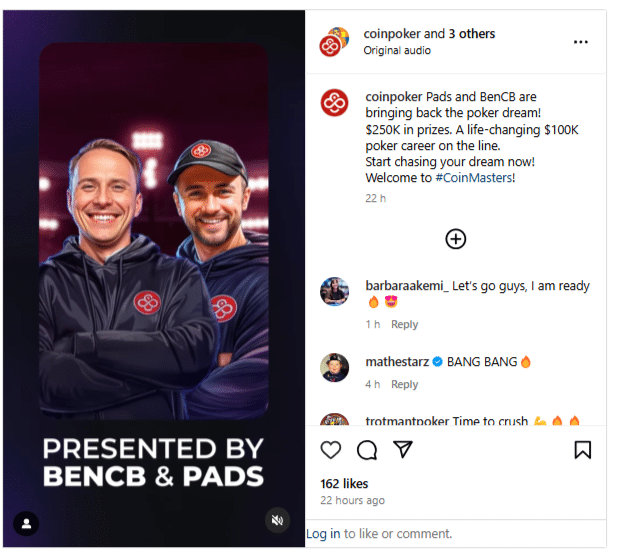
Task: Click the #CoinMasters hashtag link
Action: [475, 178]
